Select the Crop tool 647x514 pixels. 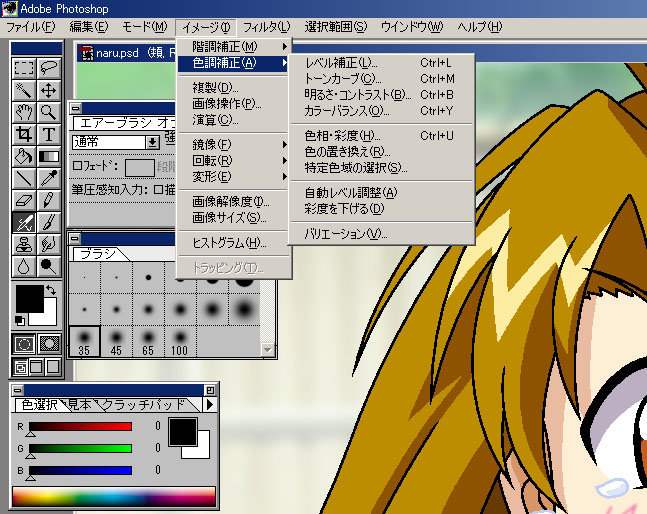(x=24, y=134)
